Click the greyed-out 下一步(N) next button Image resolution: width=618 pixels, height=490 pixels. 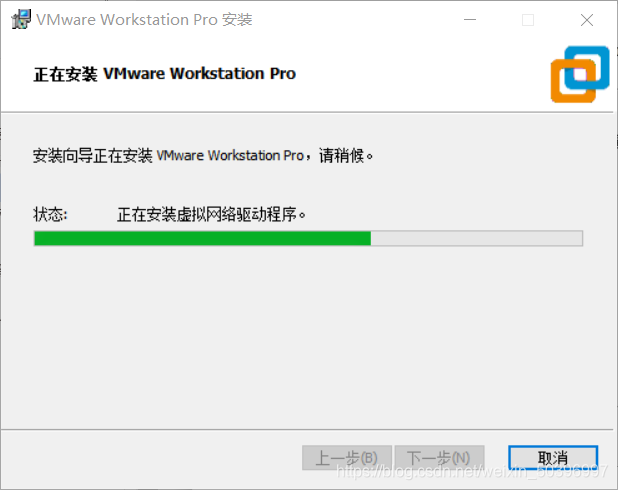(439, 458)
